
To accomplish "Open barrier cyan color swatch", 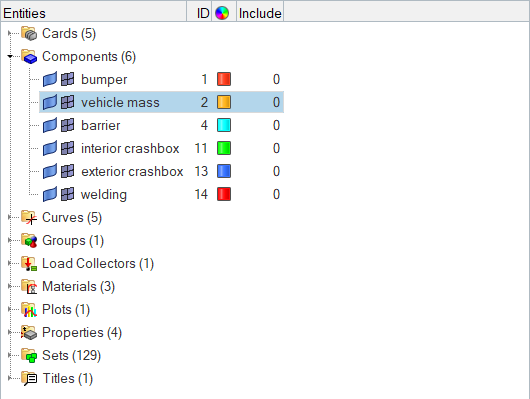I will coord(224,125).
